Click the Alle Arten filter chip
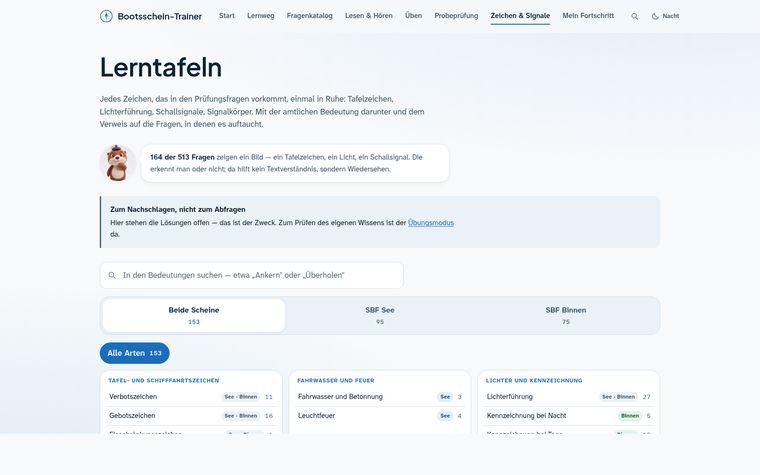Image resolution: width=760 pixels, height=475 pixels. pos(135,353)
